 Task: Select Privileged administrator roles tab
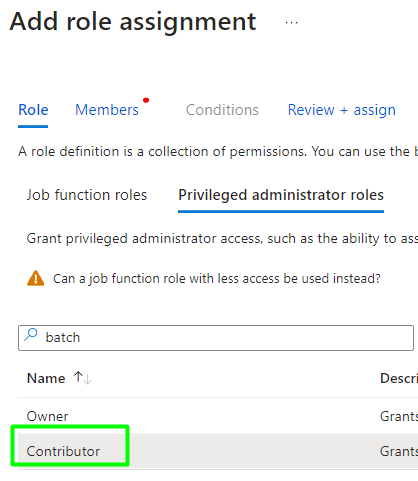(281, 195)
